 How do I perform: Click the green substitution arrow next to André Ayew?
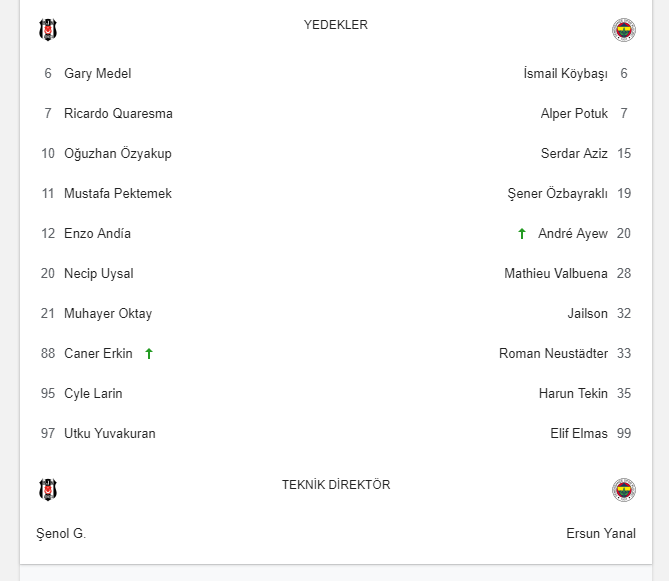(x=522, y=234)
